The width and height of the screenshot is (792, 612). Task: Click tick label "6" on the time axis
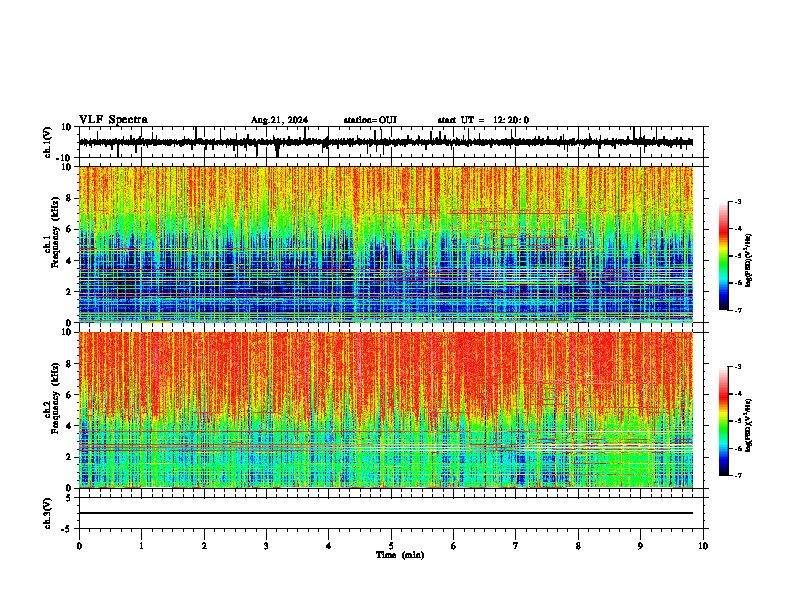tap(454, 546)
